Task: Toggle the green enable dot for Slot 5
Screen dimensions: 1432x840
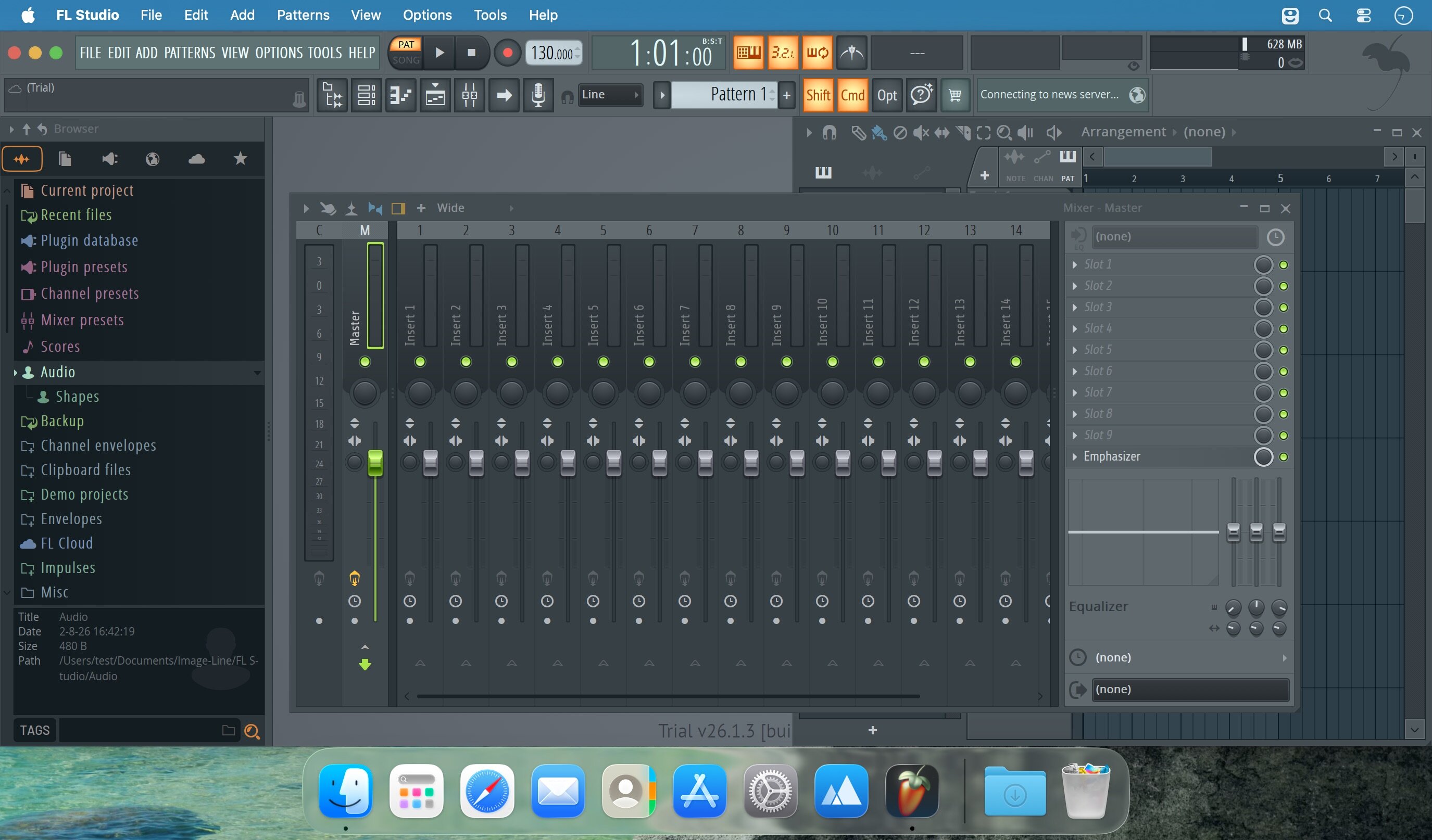Action: click(x=1283, y=350)
